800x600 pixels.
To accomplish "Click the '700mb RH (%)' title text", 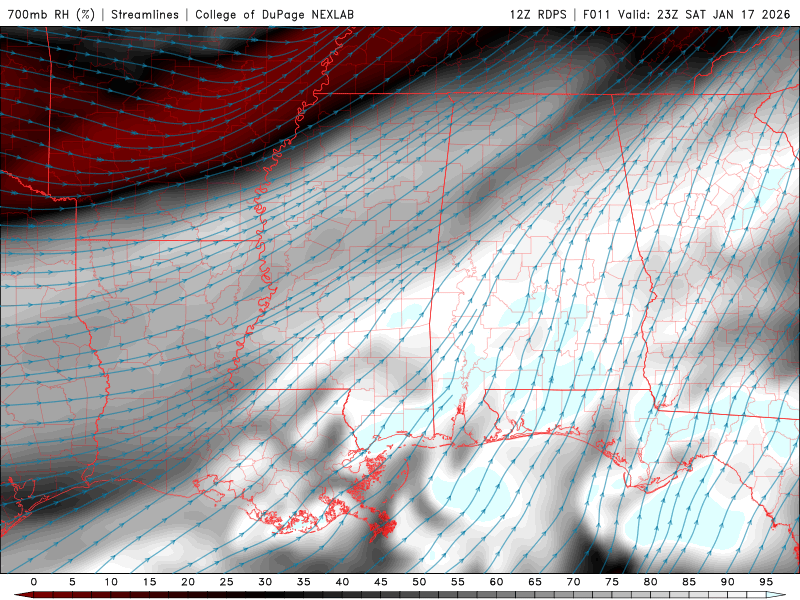I will [51, 14].
